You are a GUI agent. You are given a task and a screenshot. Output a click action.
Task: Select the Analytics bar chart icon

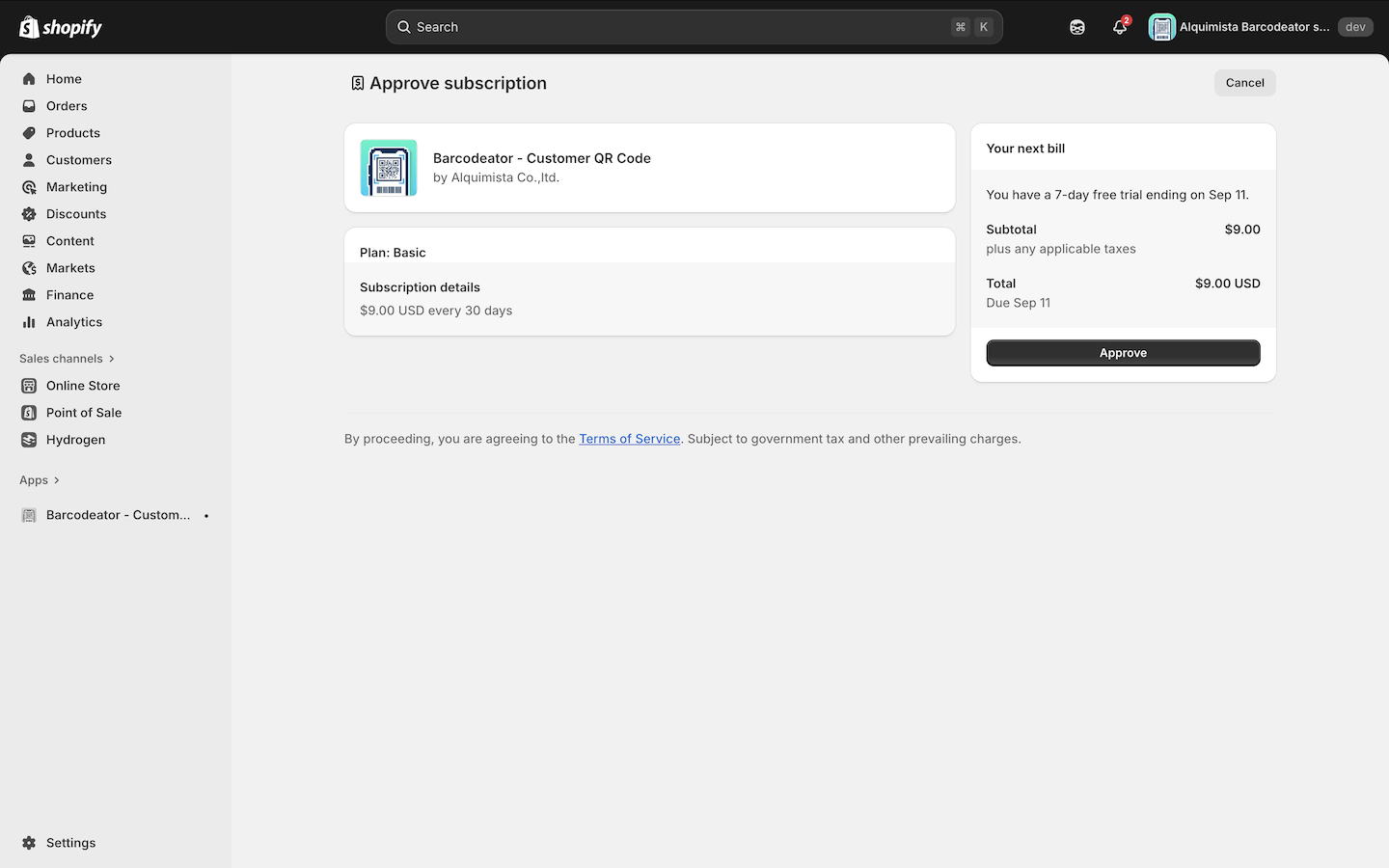(x=29, y=322)
